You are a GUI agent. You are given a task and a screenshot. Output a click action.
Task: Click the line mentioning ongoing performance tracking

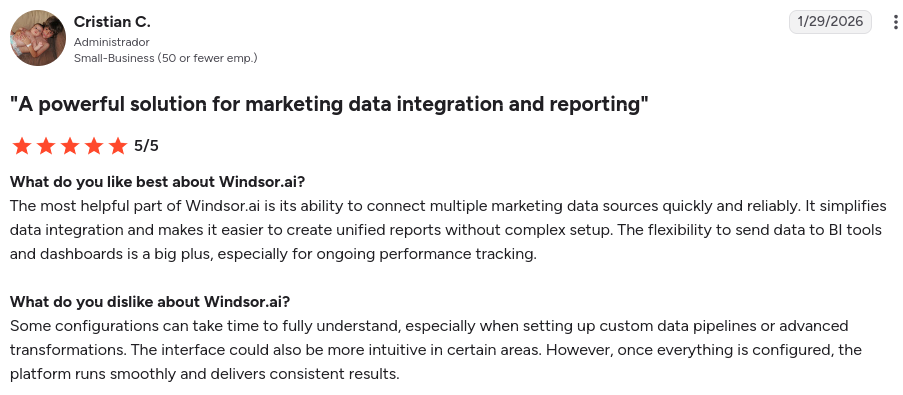point(273,254)
